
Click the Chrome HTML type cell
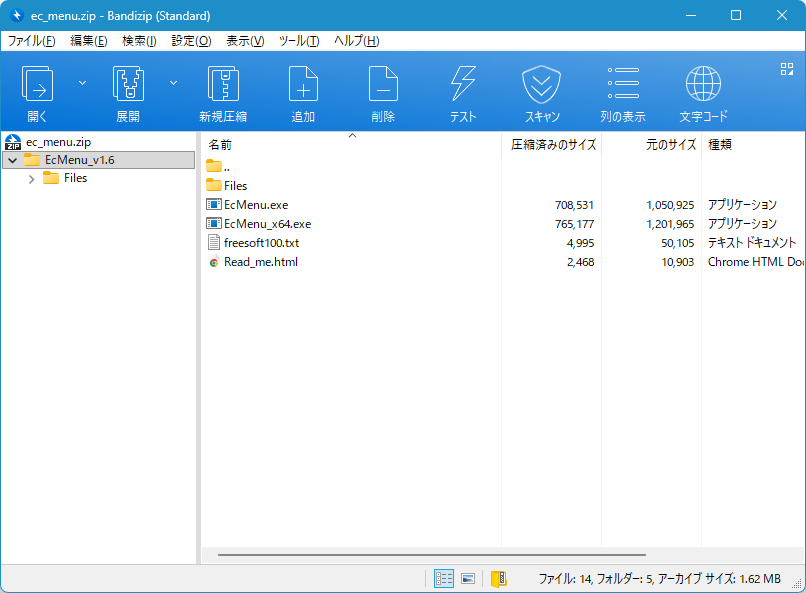coord(756,262)
